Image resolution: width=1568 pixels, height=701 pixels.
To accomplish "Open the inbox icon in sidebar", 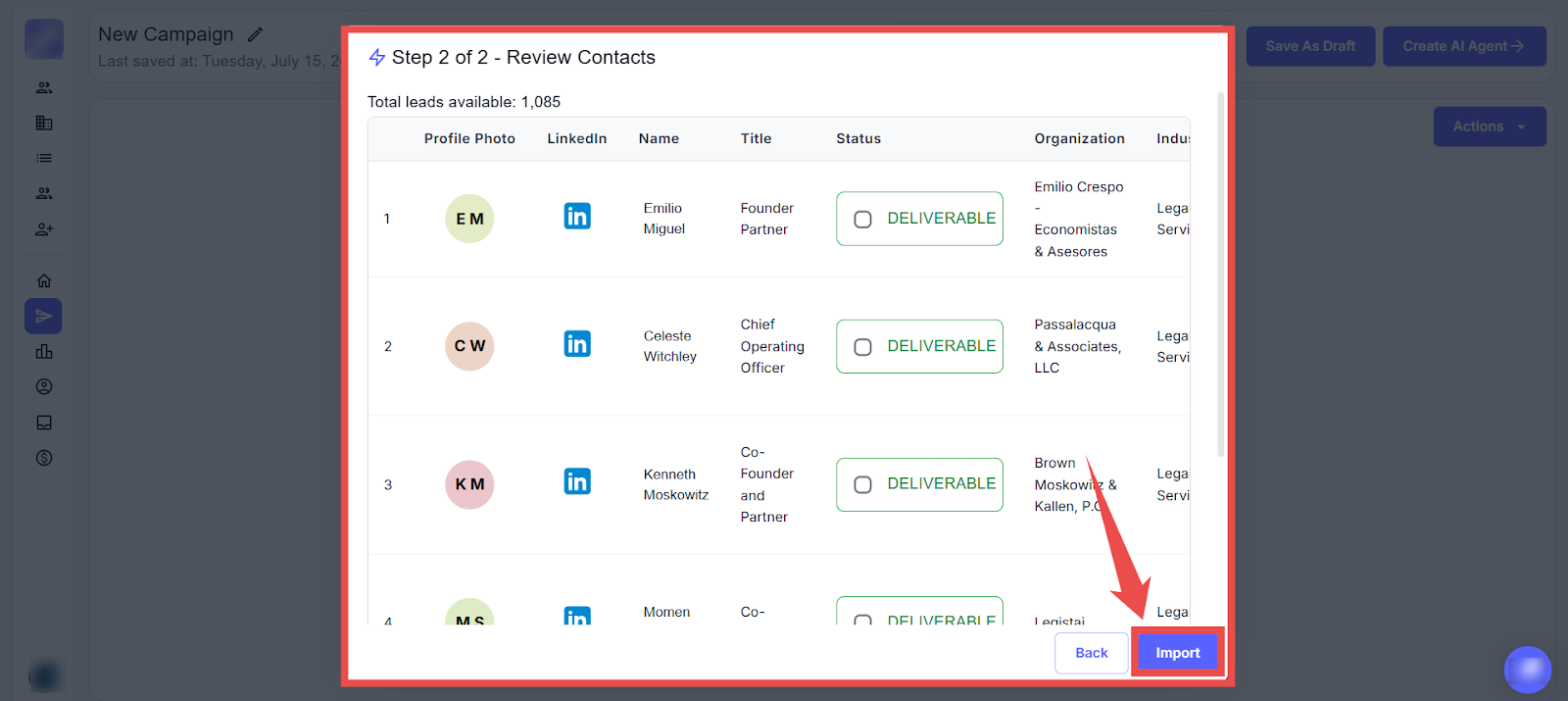I will (44, 423).
